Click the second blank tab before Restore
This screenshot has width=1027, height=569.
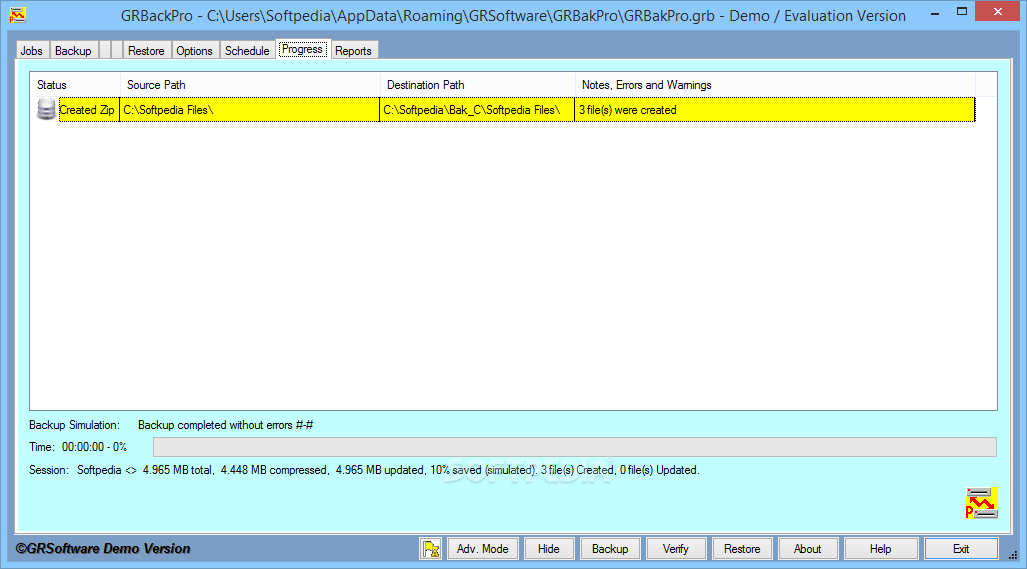coord(117,50)
